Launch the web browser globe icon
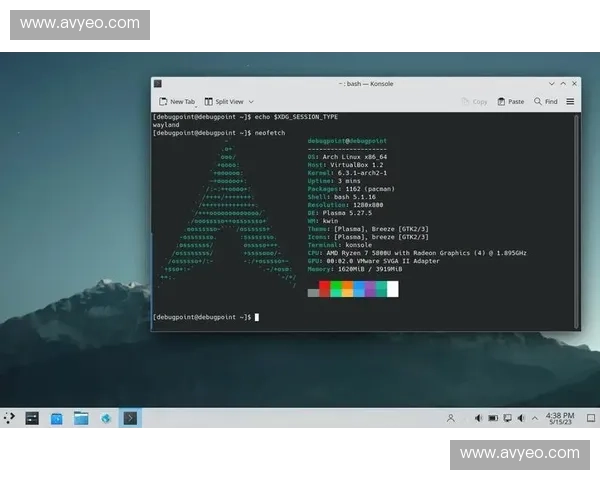600x480 pixels. (106, 417)
